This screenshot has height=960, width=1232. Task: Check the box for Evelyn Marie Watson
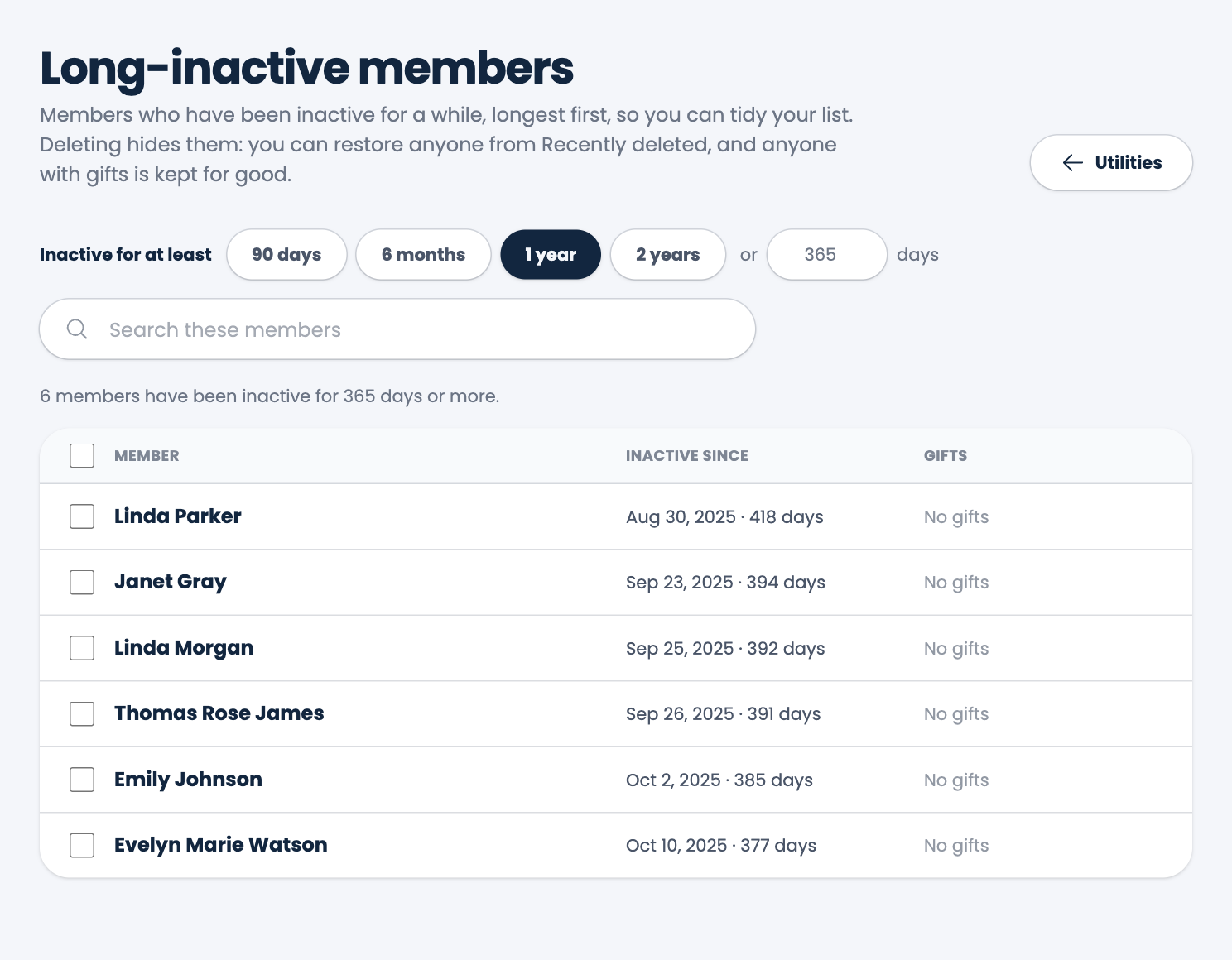pyautogui.click(x=82, y=845)
